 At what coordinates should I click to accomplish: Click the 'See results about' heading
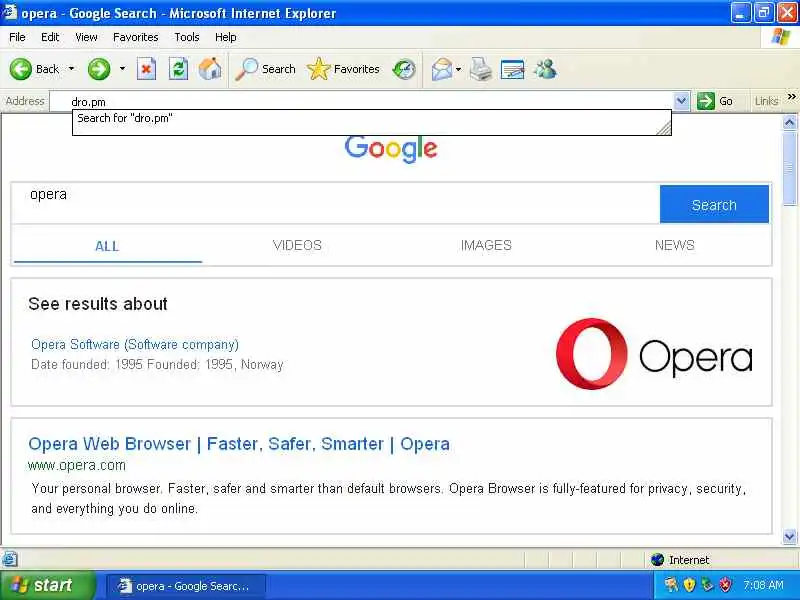click(x=98, y=304)
